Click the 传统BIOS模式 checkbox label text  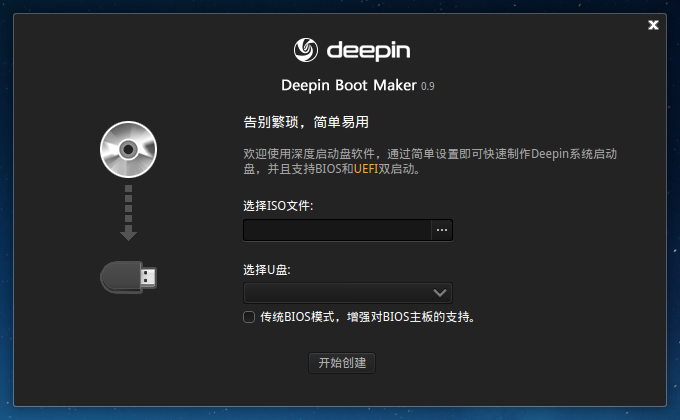coord(367,317)
